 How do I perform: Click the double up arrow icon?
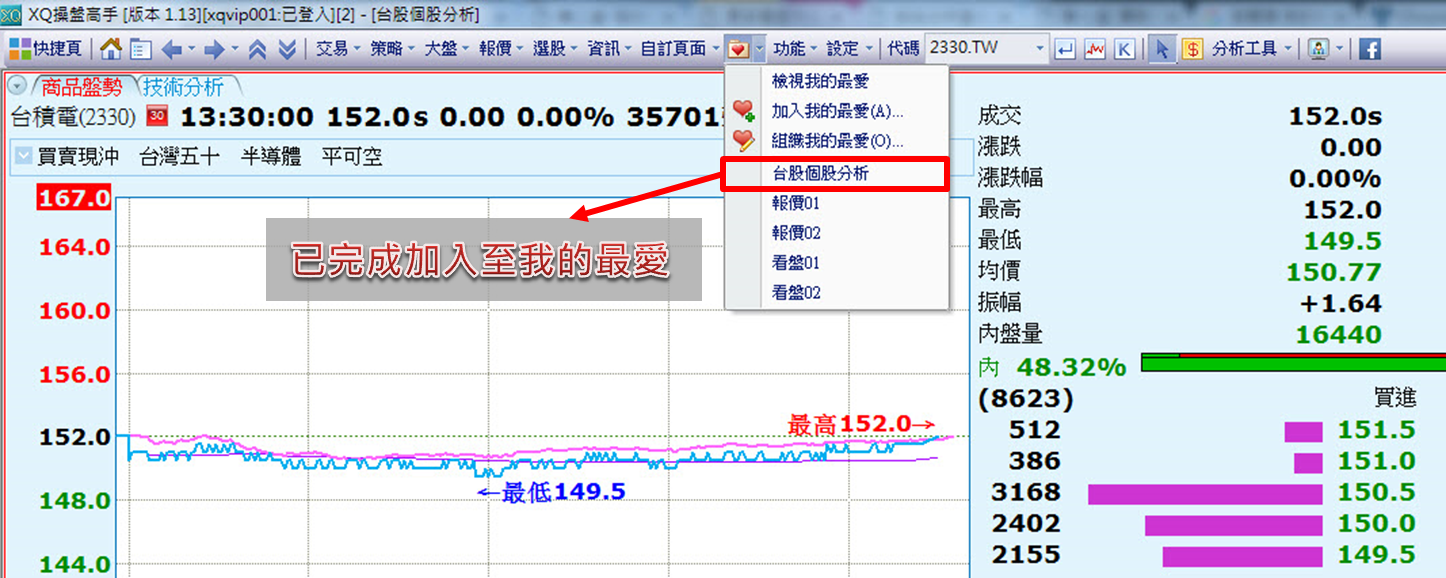[x=257, y=49]
